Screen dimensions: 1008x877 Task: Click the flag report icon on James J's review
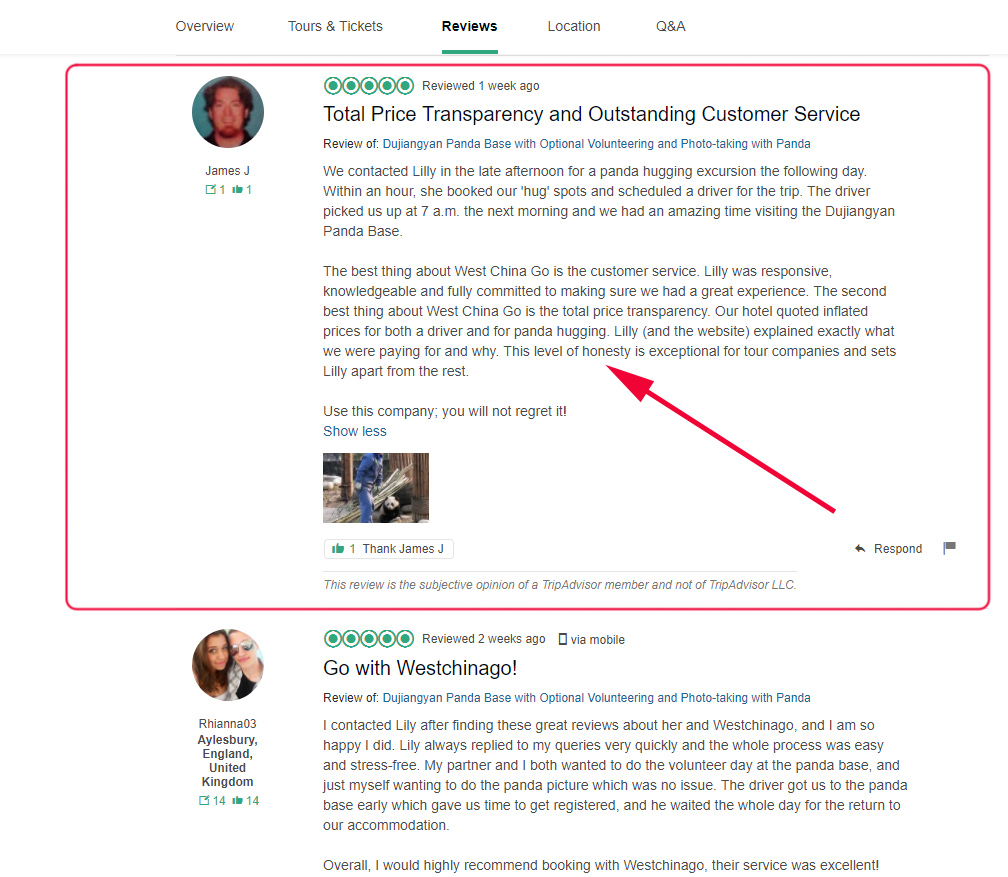pyautogui.click(x=950, y=548)
